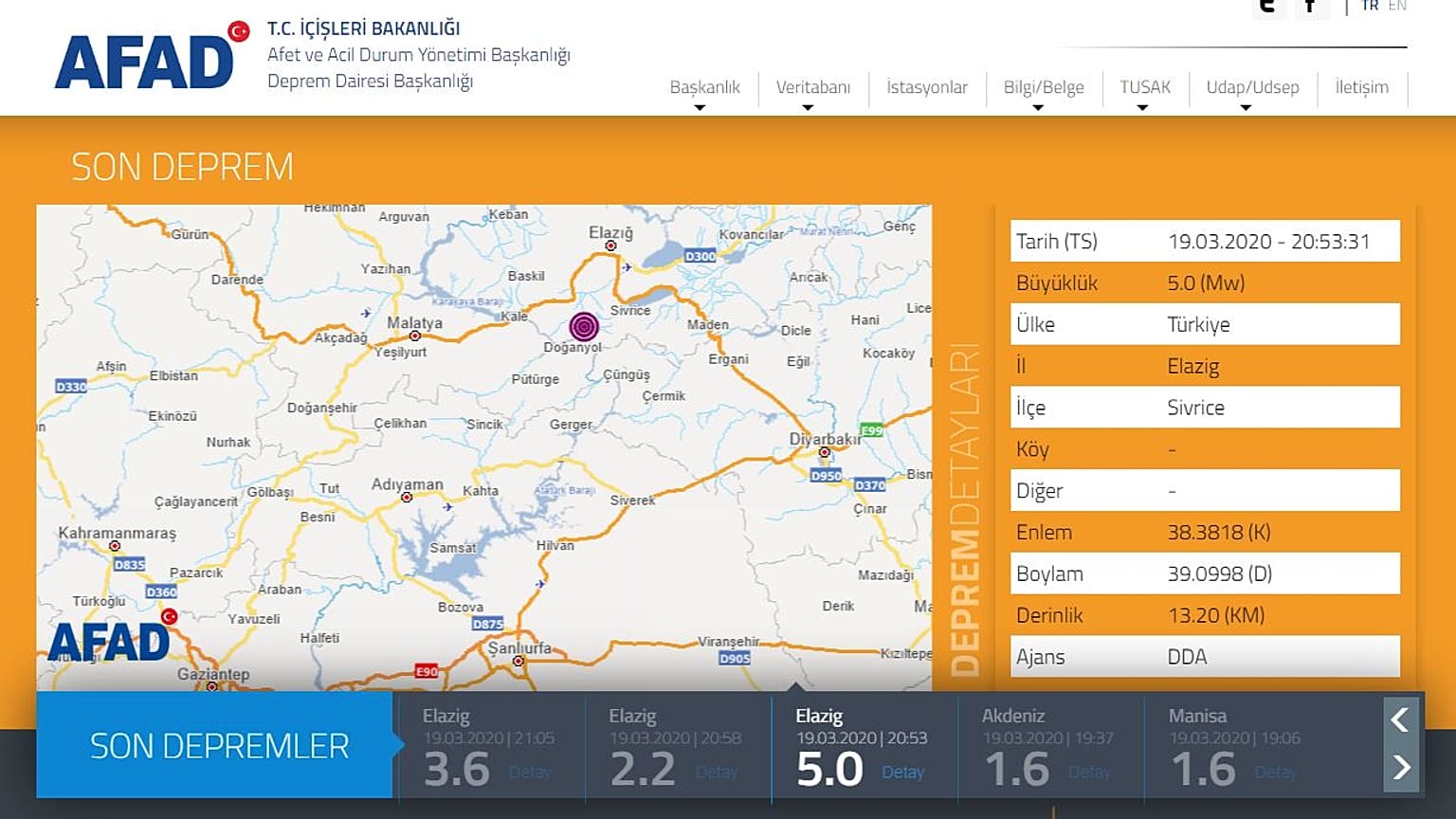
Task: Click the AFAD logo in header
Action: click(152, 56)
